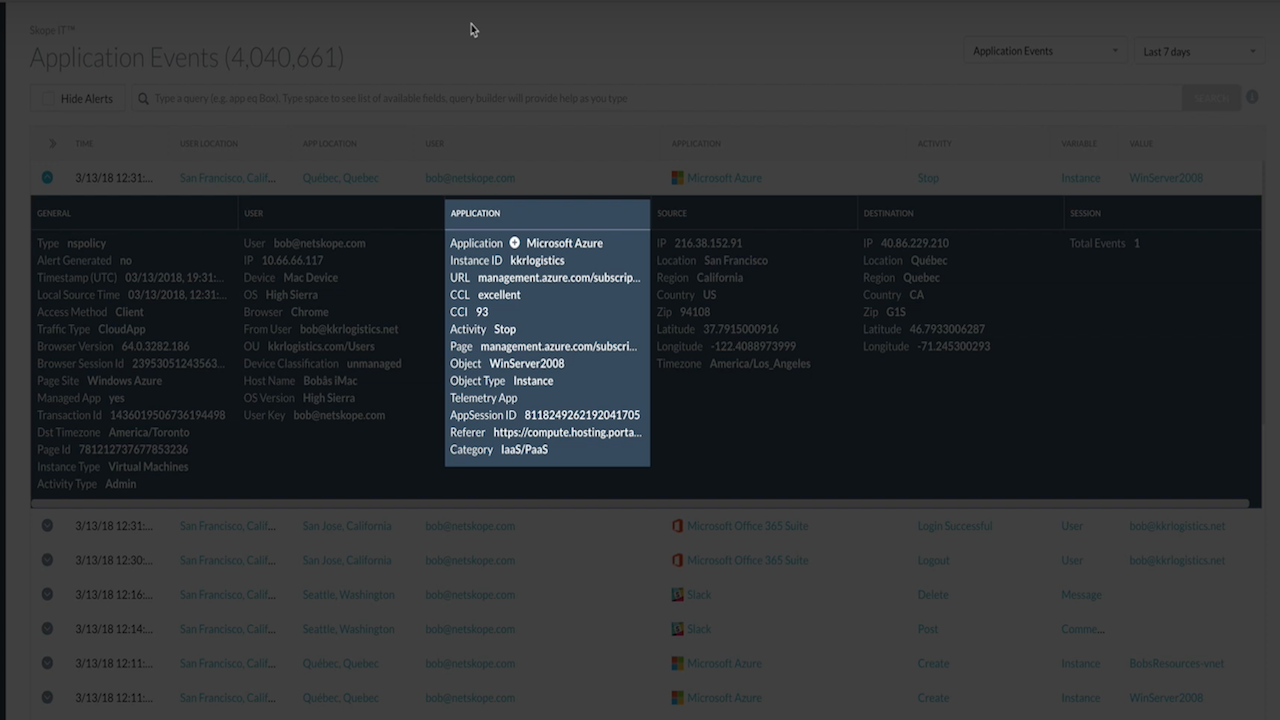Click the Stop activity link
Viewport: 1280px width, 720px height.
(928, 178)
